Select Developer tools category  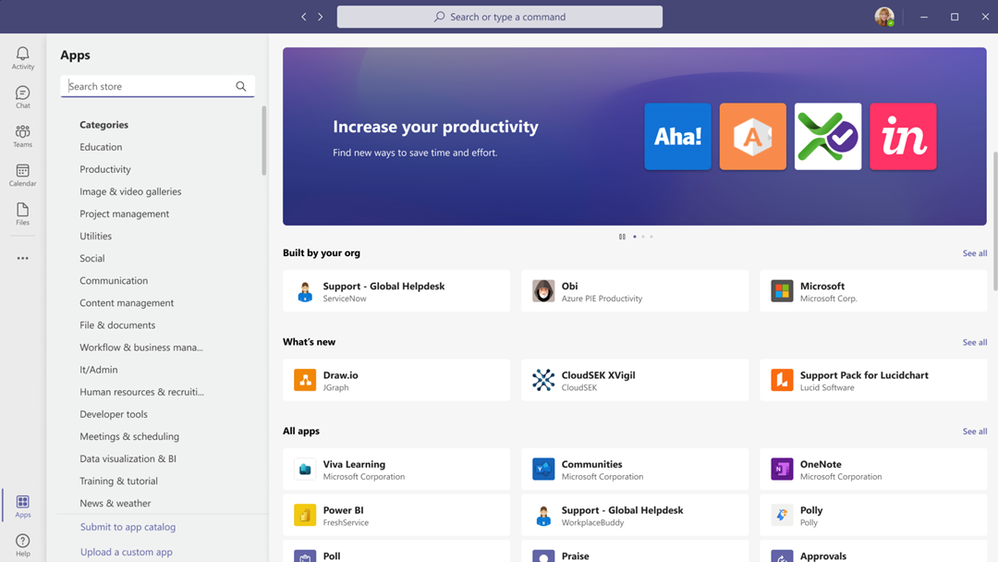(x=113, y=414)
